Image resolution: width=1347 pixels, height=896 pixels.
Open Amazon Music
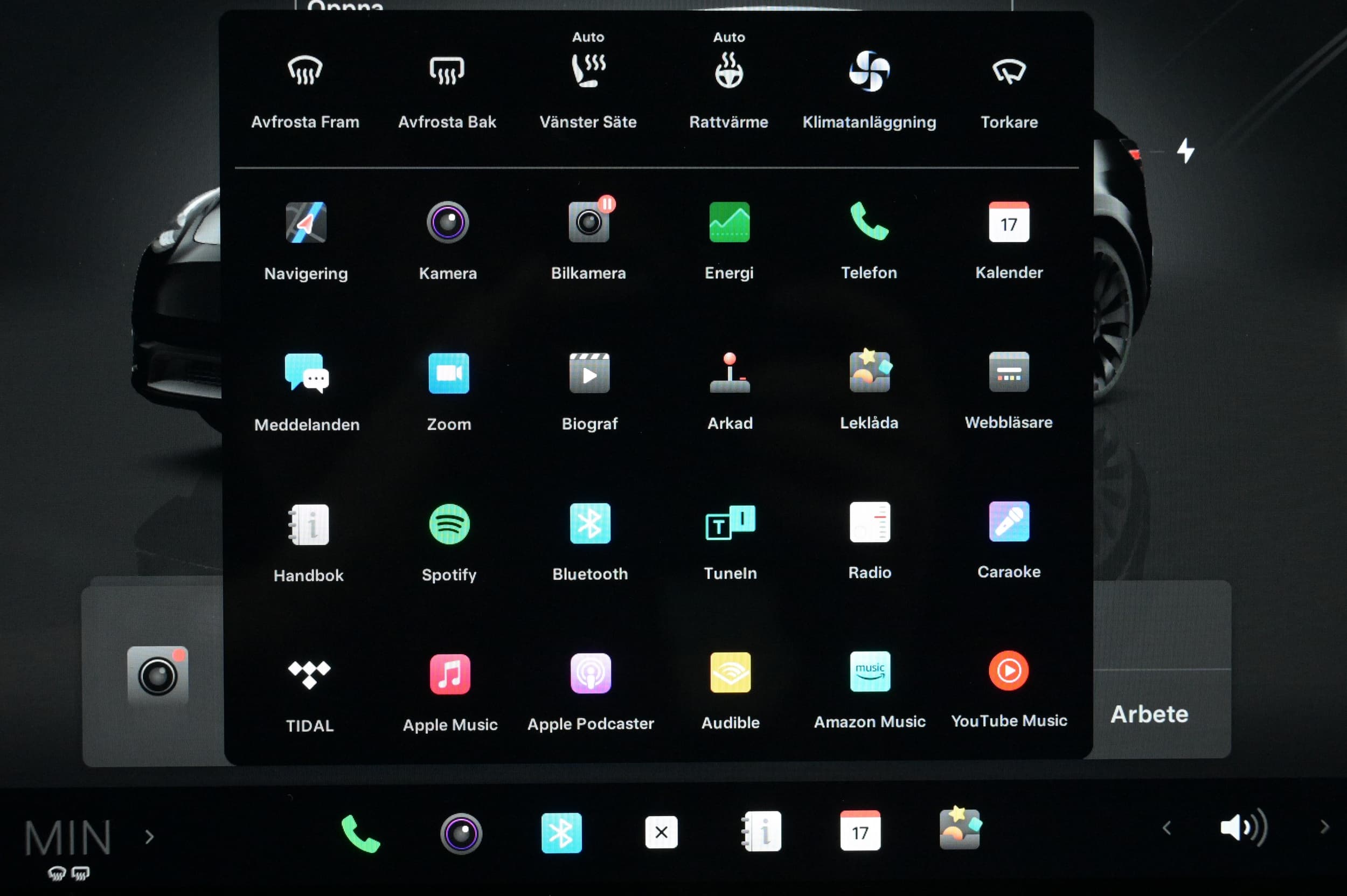pyautogui.click(x=870, y=671)
